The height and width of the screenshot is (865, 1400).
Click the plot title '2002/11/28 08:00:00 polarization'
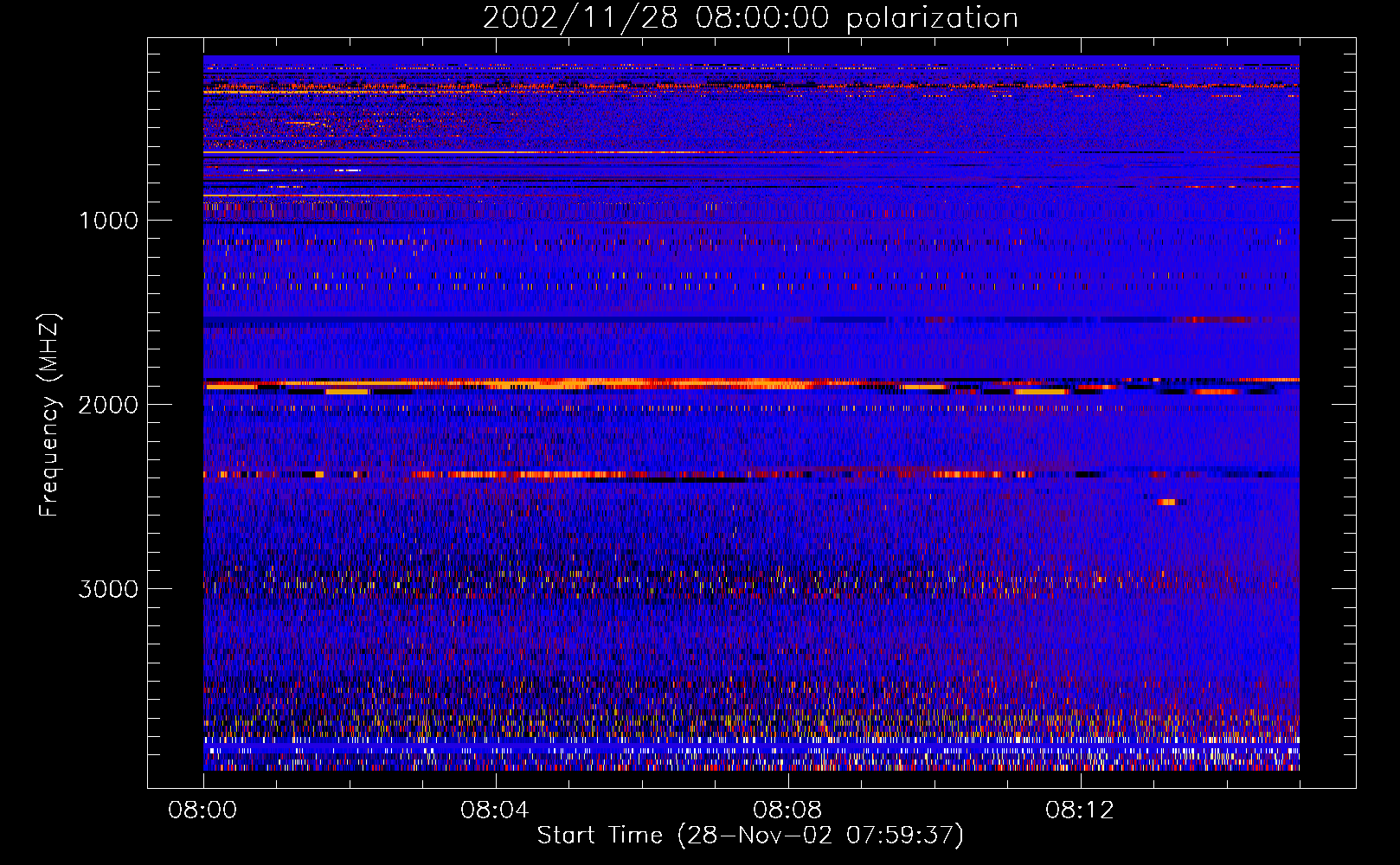pos(750,18)
